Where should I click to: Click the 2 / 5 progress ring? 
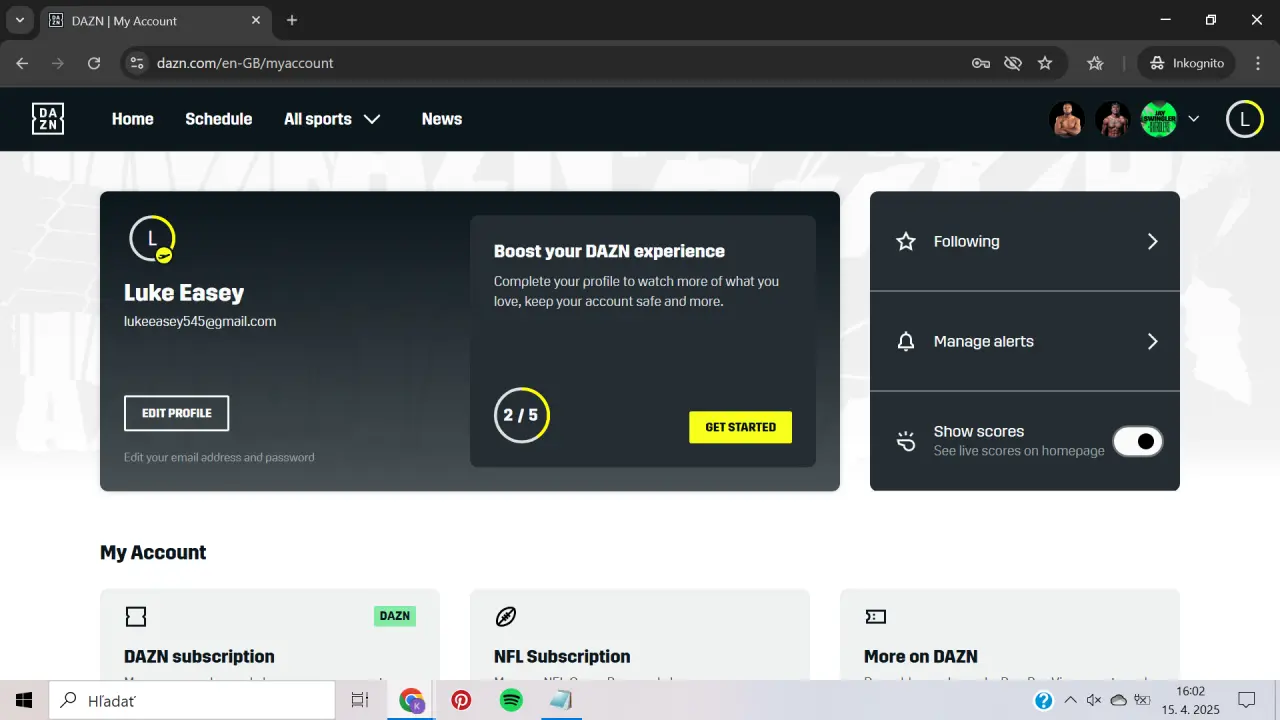[x=521, y=415]
